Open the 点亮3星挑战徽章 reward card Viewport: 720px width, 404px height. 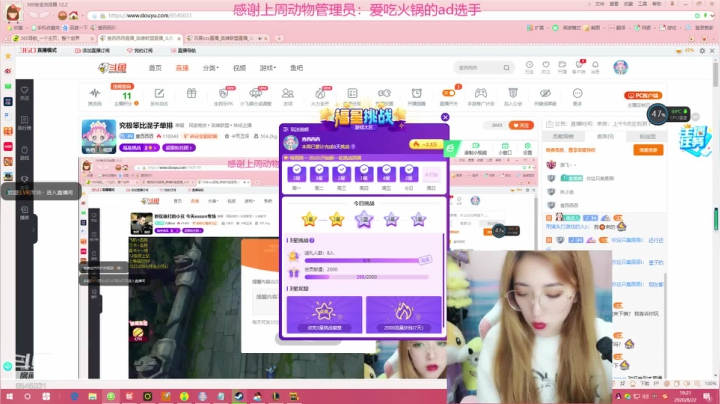[324, 314]
